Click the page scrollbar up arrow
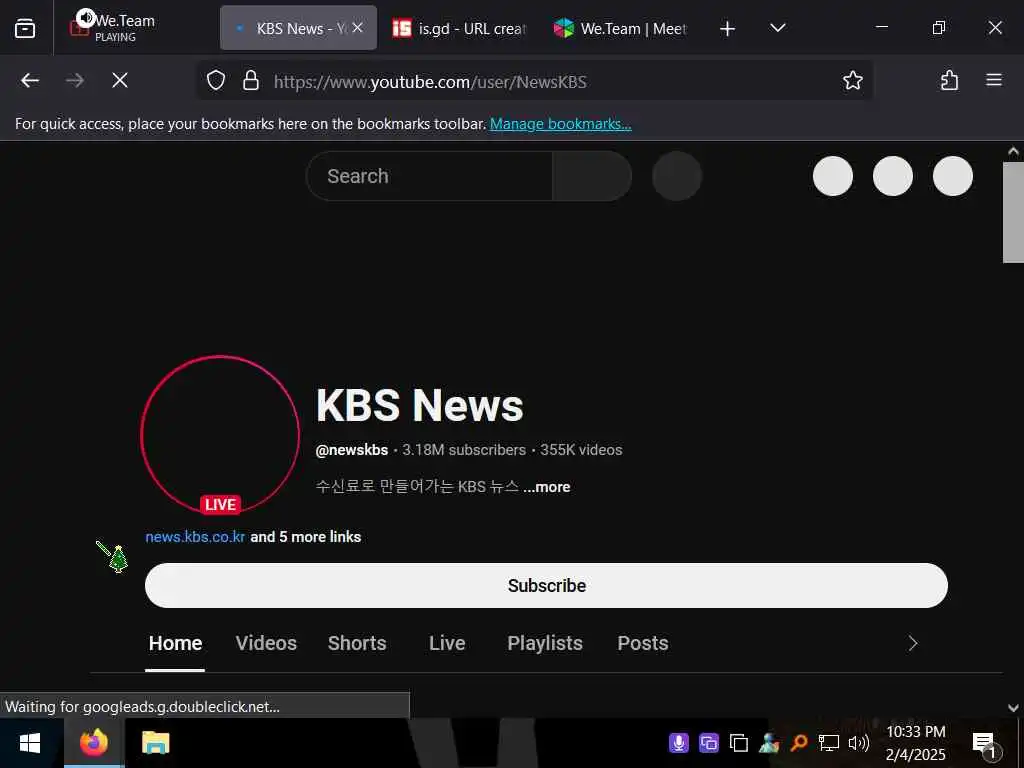Viewport: 1024px width, 768px height. pyautogui.click(x=1013, y=151)
